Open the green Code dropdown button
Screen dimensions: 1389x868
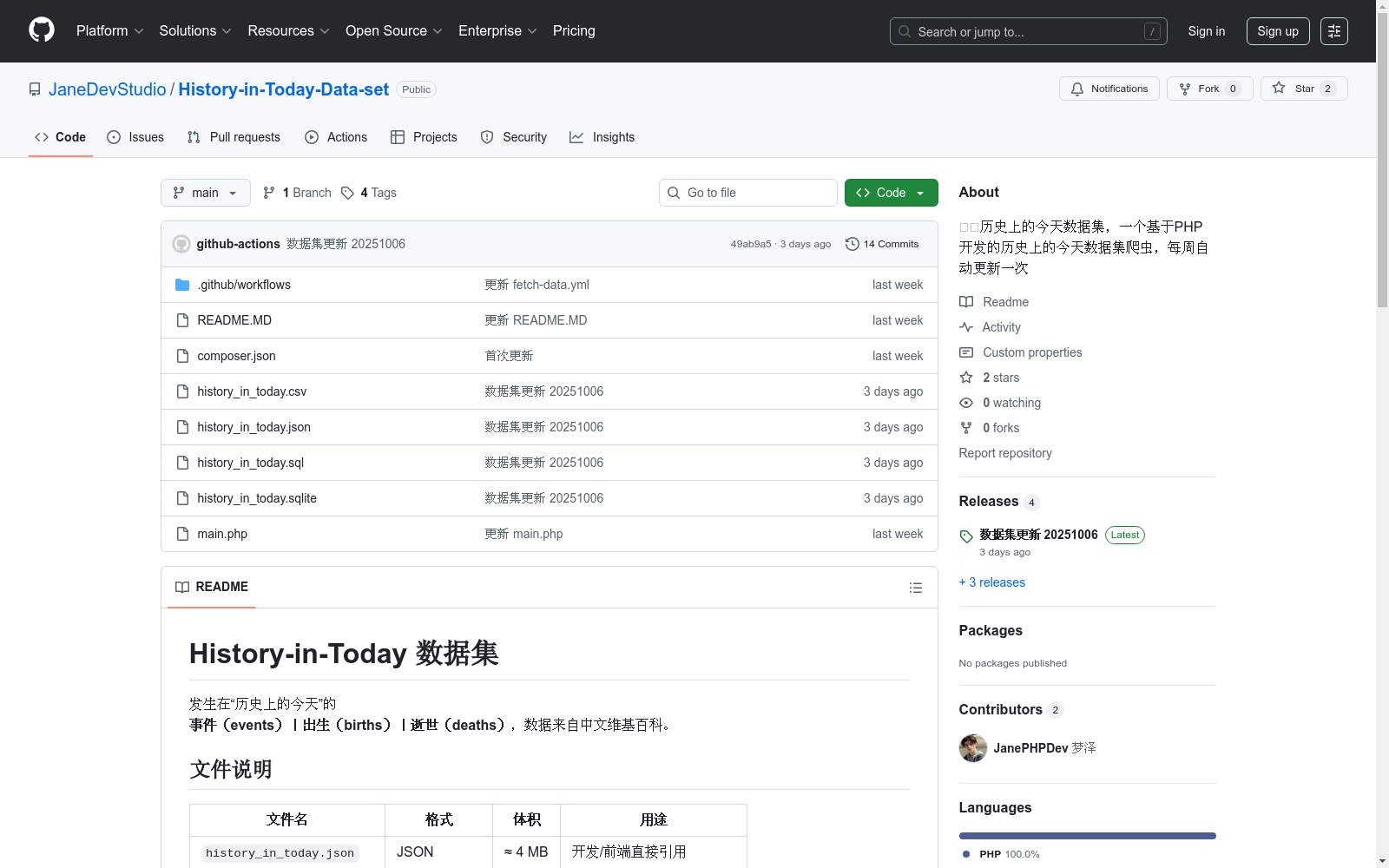(x=891, y=193)
